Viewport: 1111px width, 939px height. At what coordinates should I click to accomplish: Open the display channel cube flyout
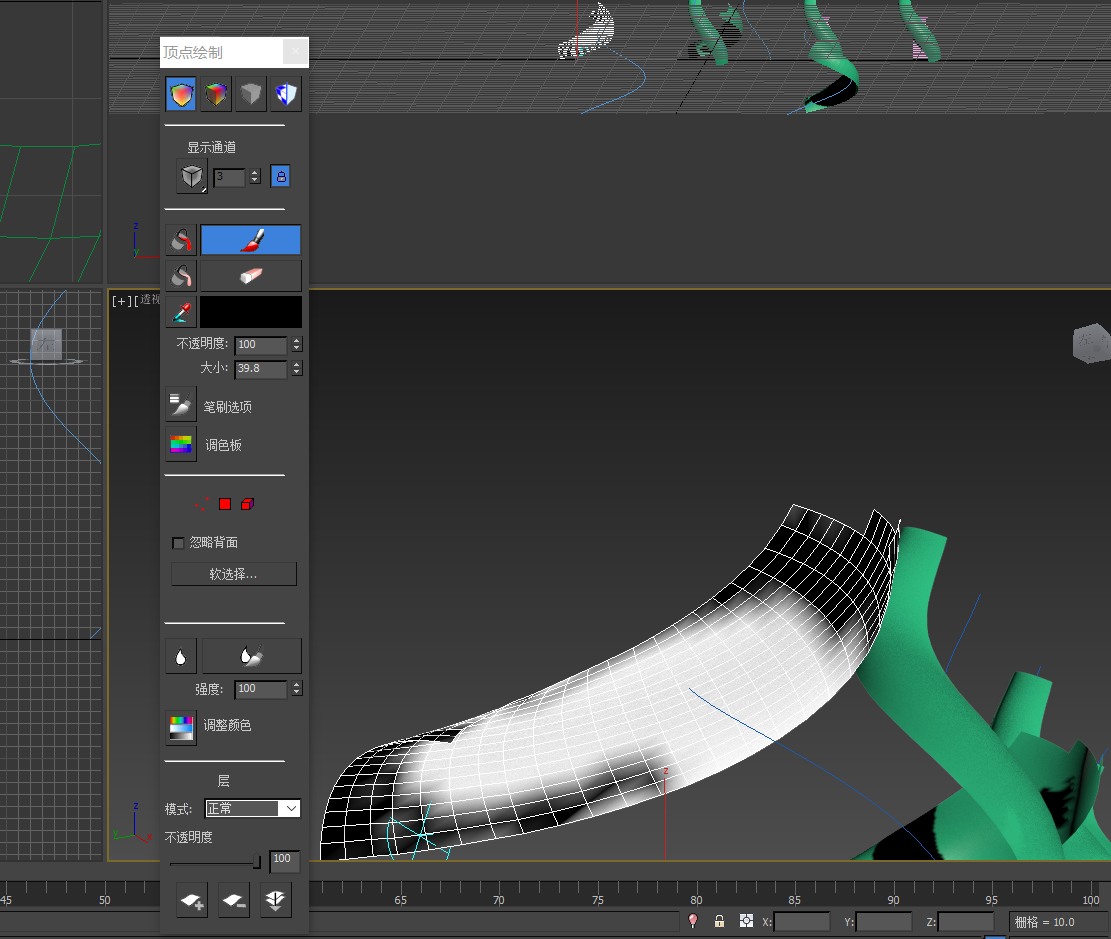point(191,177)
